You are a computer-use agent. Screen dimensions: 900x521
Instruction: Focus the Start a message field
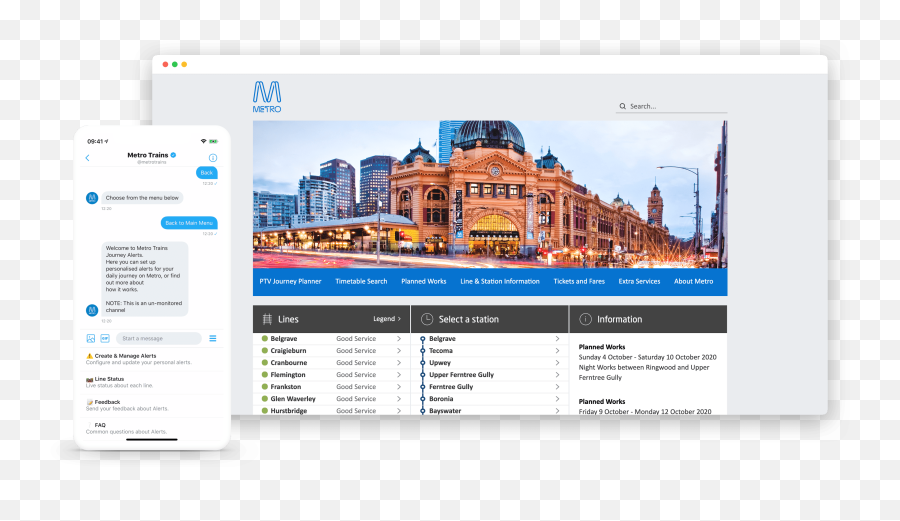click(x=158, y=339)
